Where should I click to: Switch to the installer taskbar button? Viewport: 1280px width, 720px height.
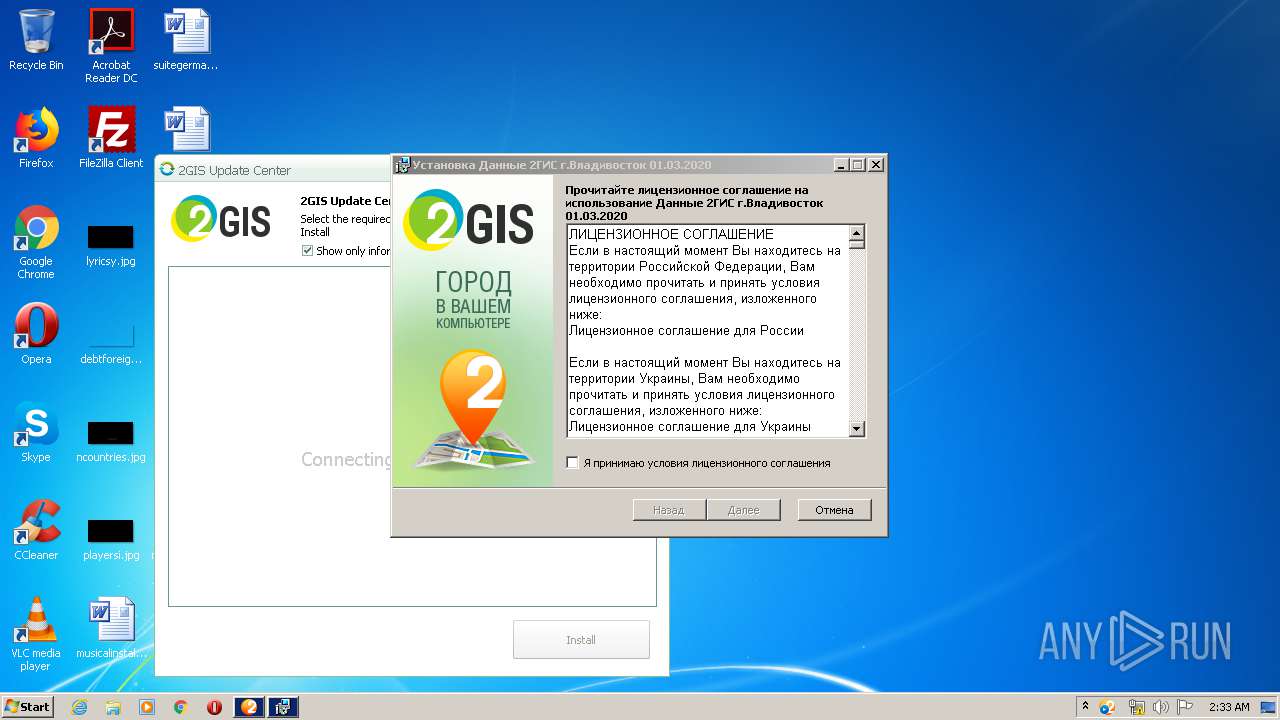[x=283, y=707]
